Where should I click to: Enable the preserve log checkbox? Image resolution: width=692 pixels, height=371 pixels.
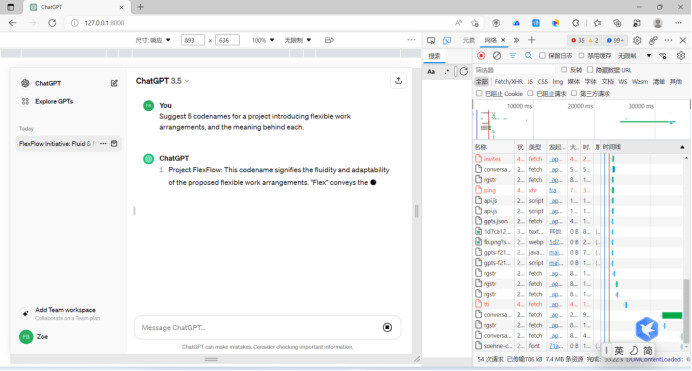point(542,56)
